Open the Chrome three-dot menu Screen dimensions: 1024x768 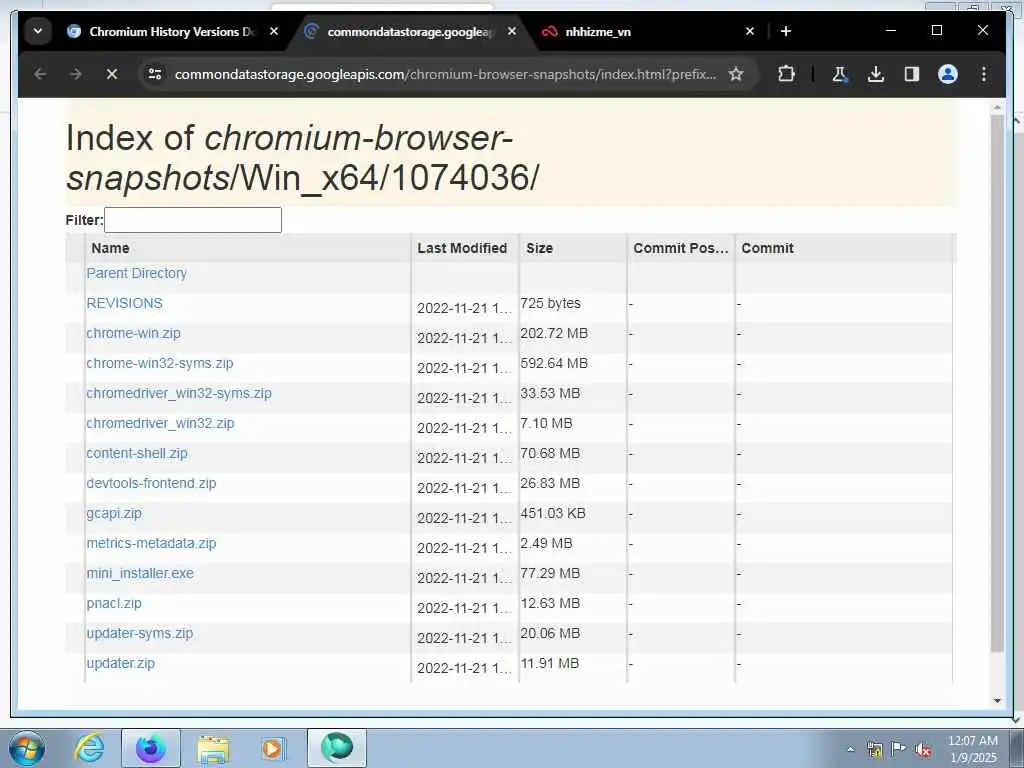click(984, 74)
